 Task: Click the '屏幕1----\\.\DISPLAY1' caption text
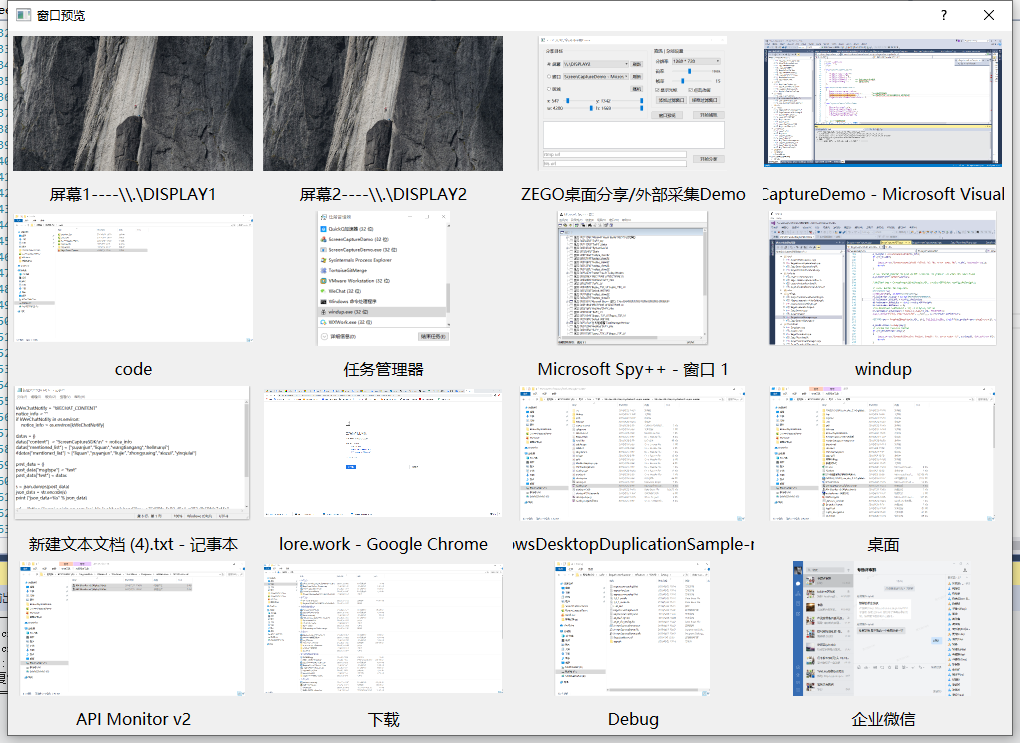pyautogui.click(x=133, y=195)
